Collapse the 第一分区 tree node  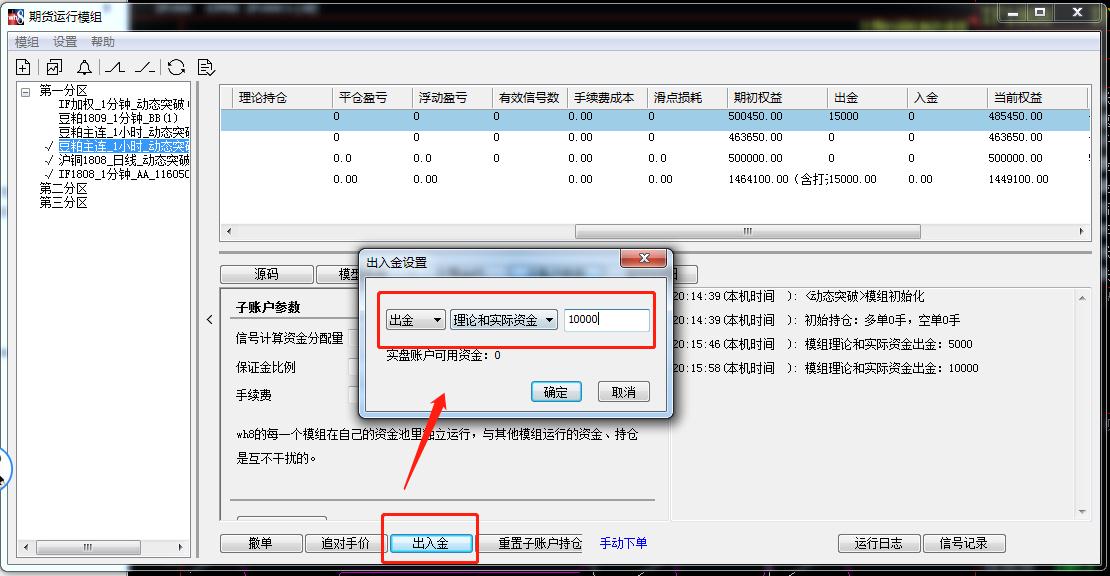pos(26,91)
